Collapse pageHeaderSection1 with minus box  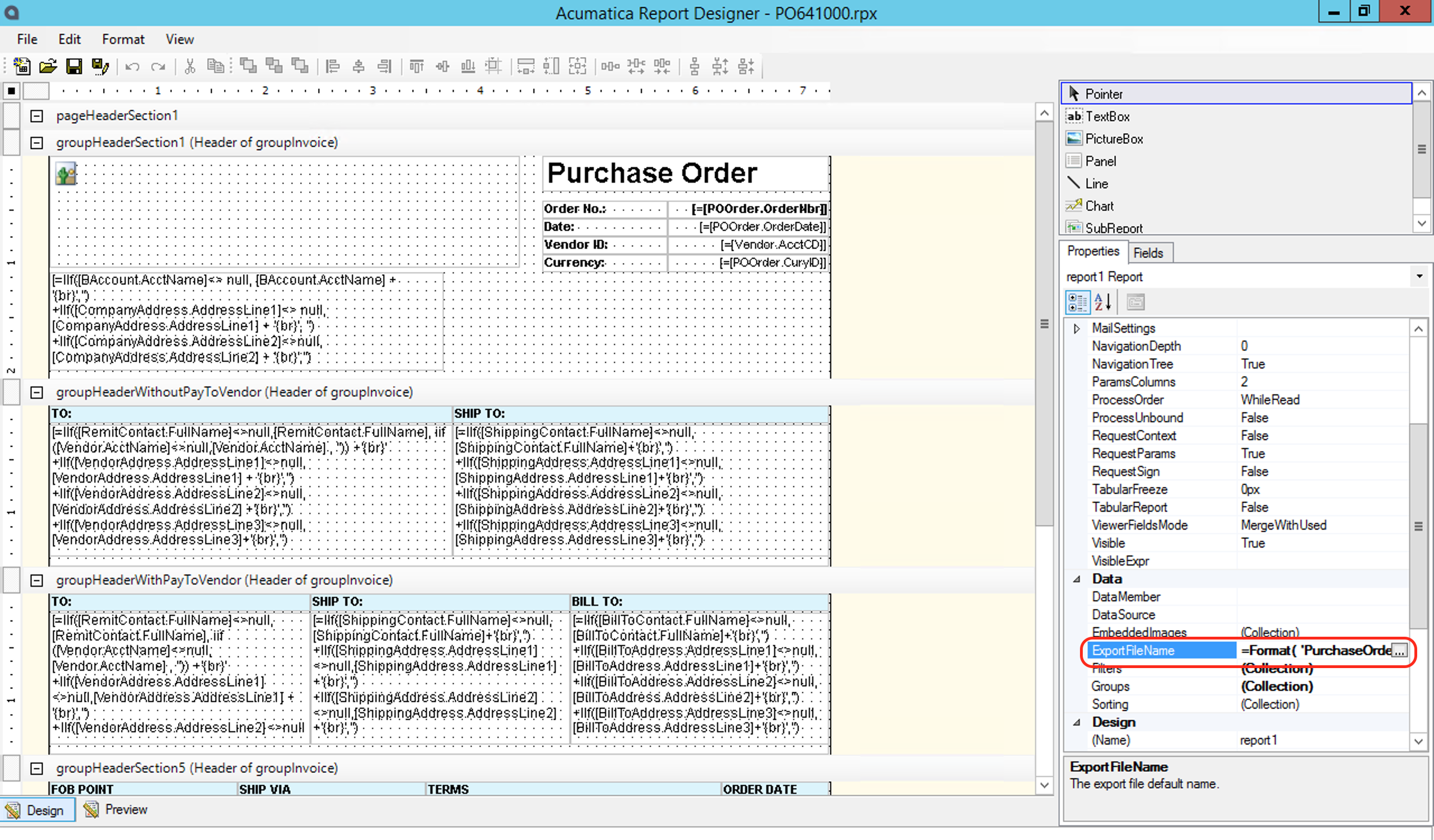[36, 116]
